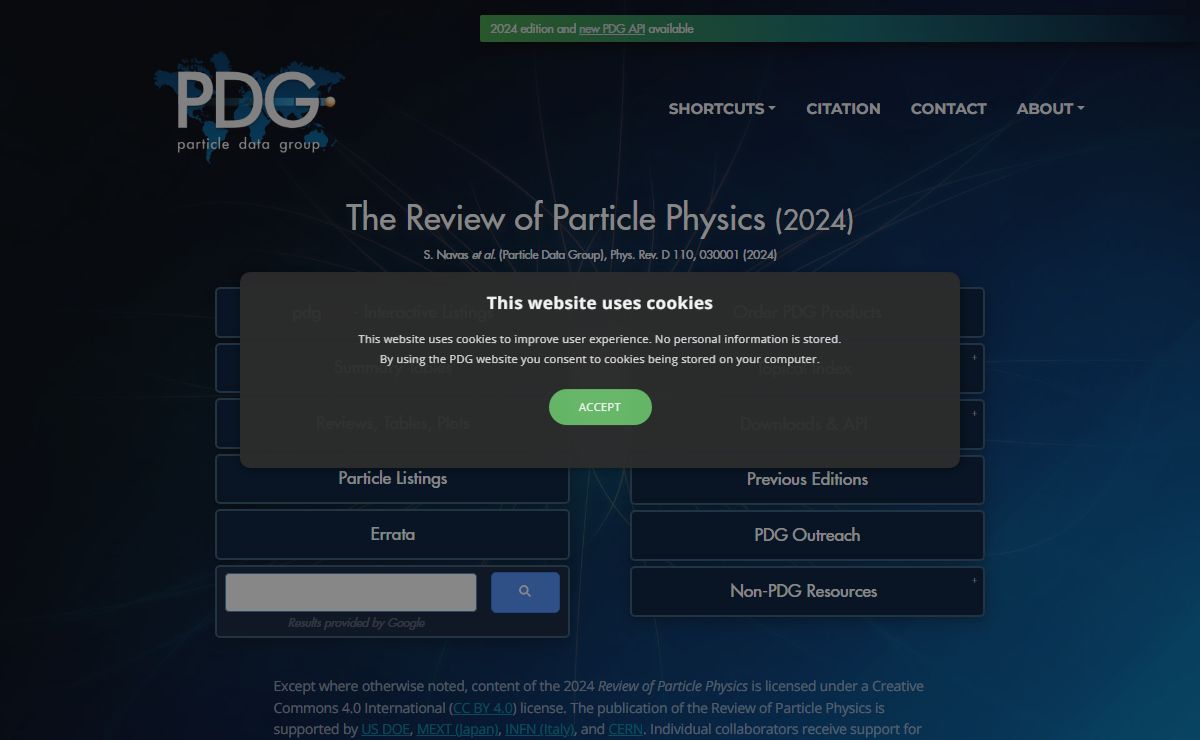
Task: Follow the INFN (Italy) link
Action: (x=540, y=729)
